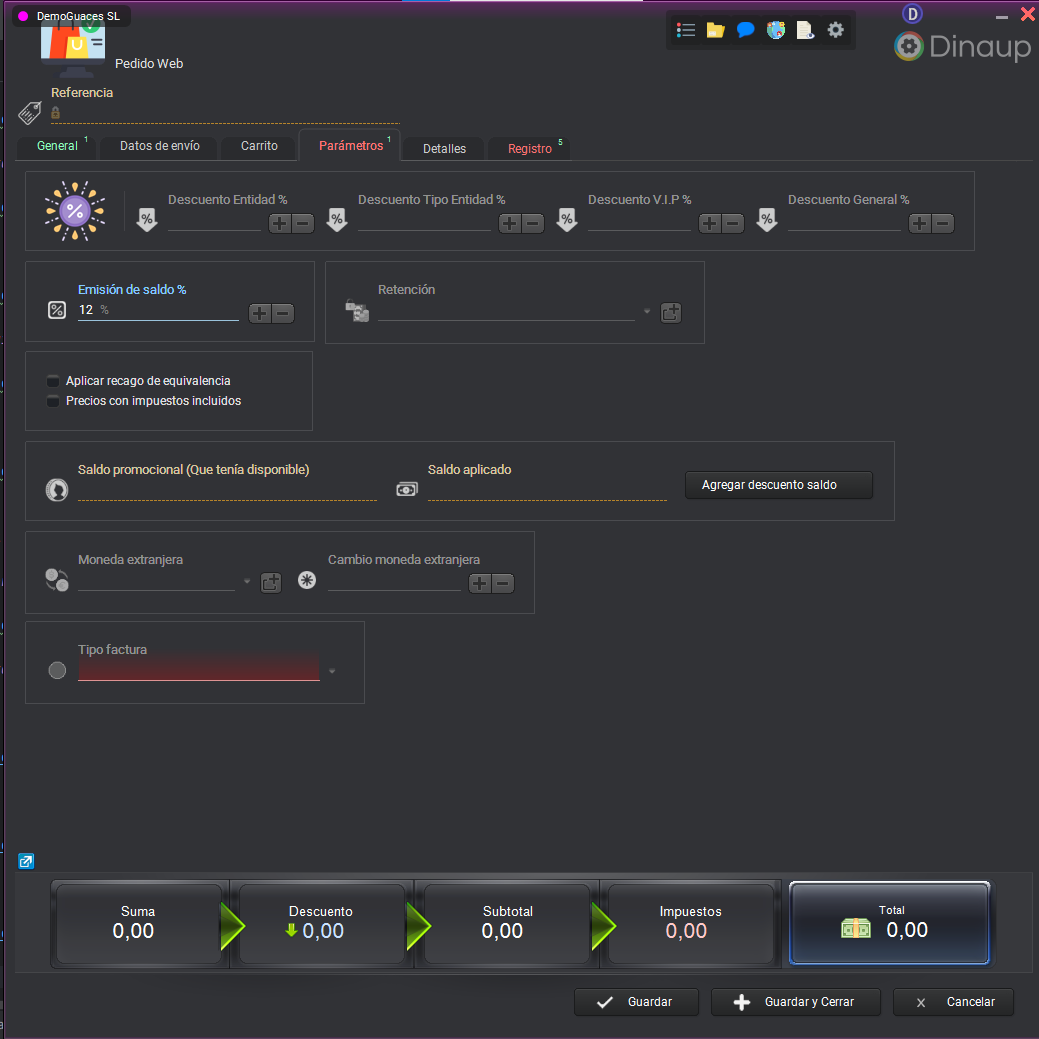This screenshot has height=1039, width=1039.
Task: Click Guardar y Cerrar
Action: (795, 1002)
